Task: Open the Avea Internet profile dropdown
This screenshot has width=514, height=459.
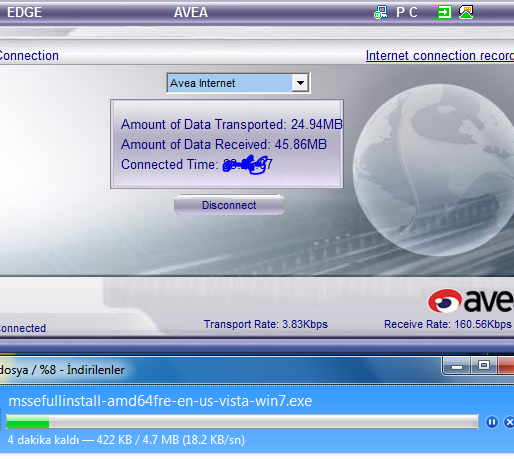Action: 238,83
